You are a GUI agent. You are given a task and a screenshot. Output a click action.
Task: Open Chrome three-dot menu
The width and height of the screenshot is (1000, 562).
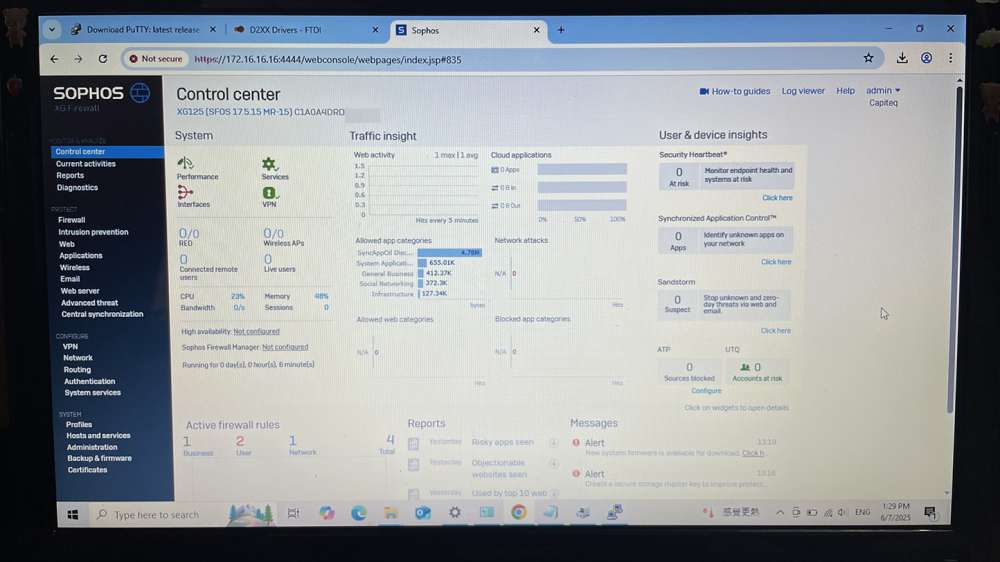950,58
